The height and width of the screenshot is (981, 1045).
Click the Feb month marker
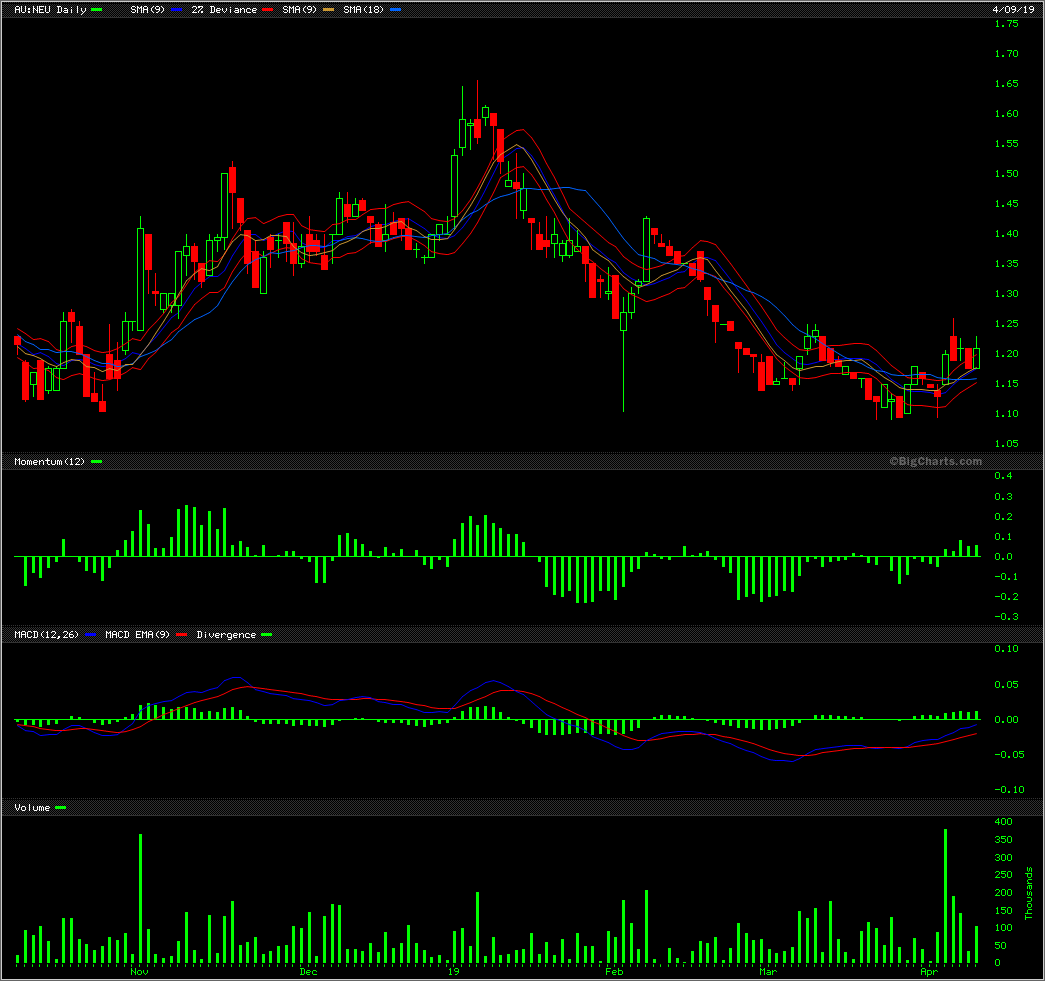(x=614, y=972)
